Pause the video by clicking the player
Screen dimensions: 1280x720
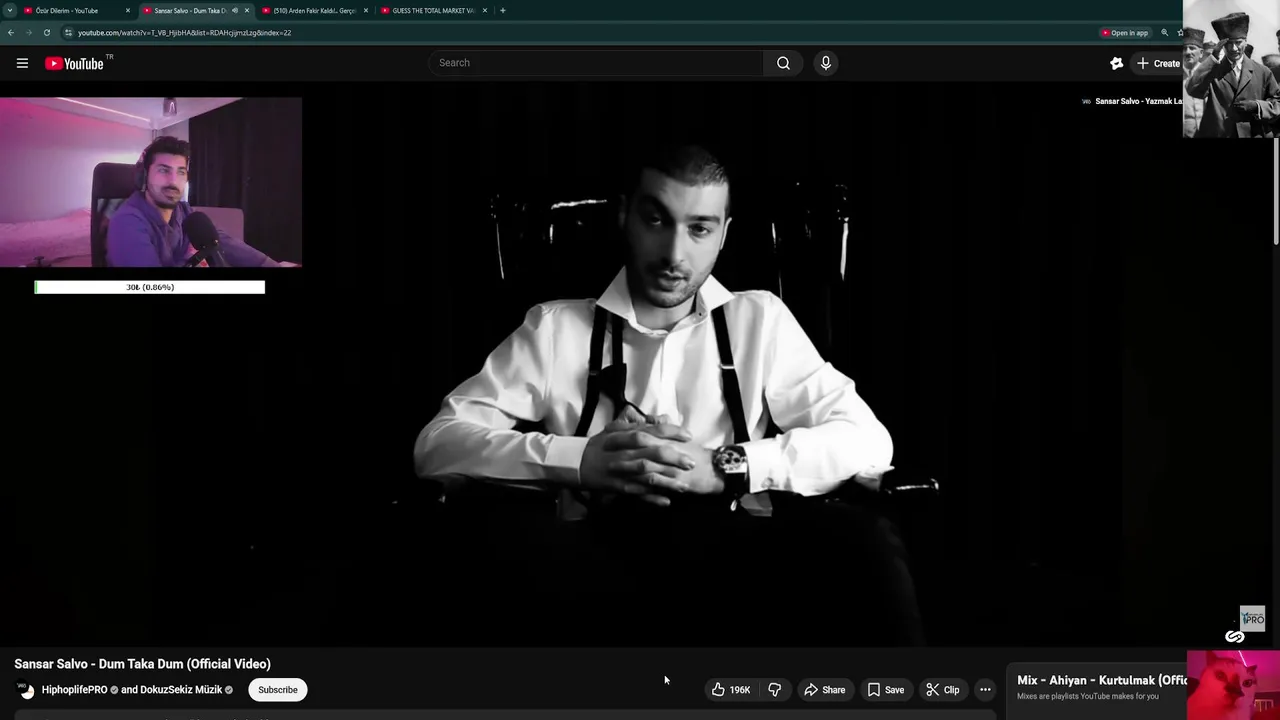click(x=640, y=365)
